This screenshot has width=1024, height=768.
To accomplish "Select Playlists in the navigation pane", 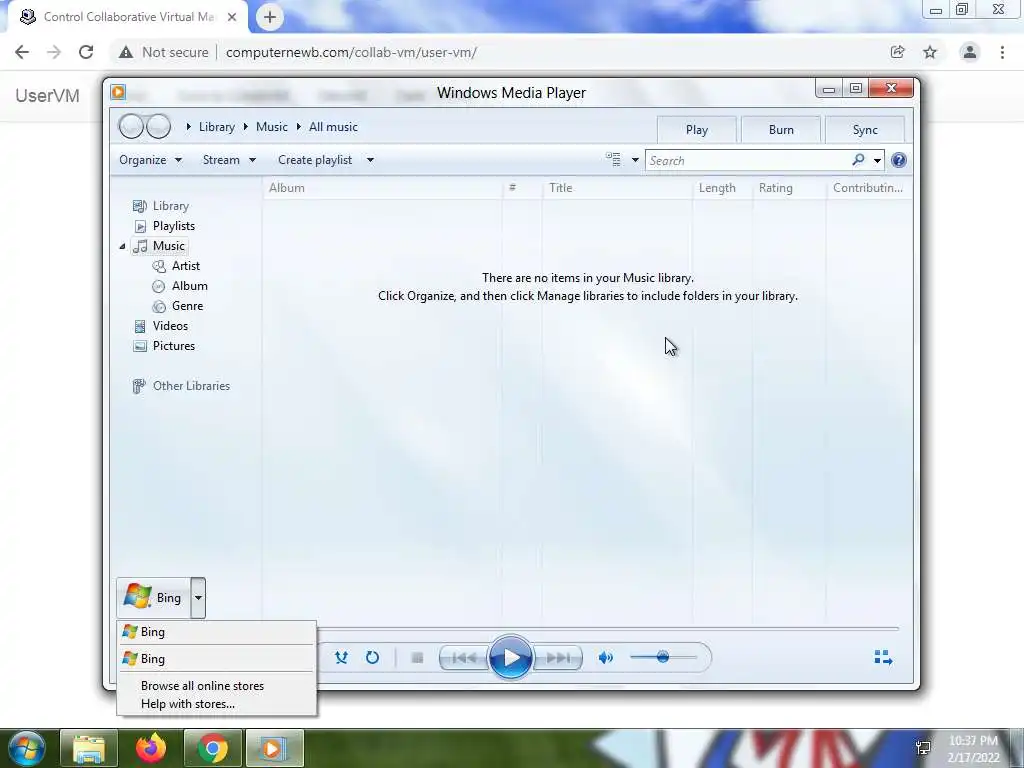I will (x=174, y=226).
